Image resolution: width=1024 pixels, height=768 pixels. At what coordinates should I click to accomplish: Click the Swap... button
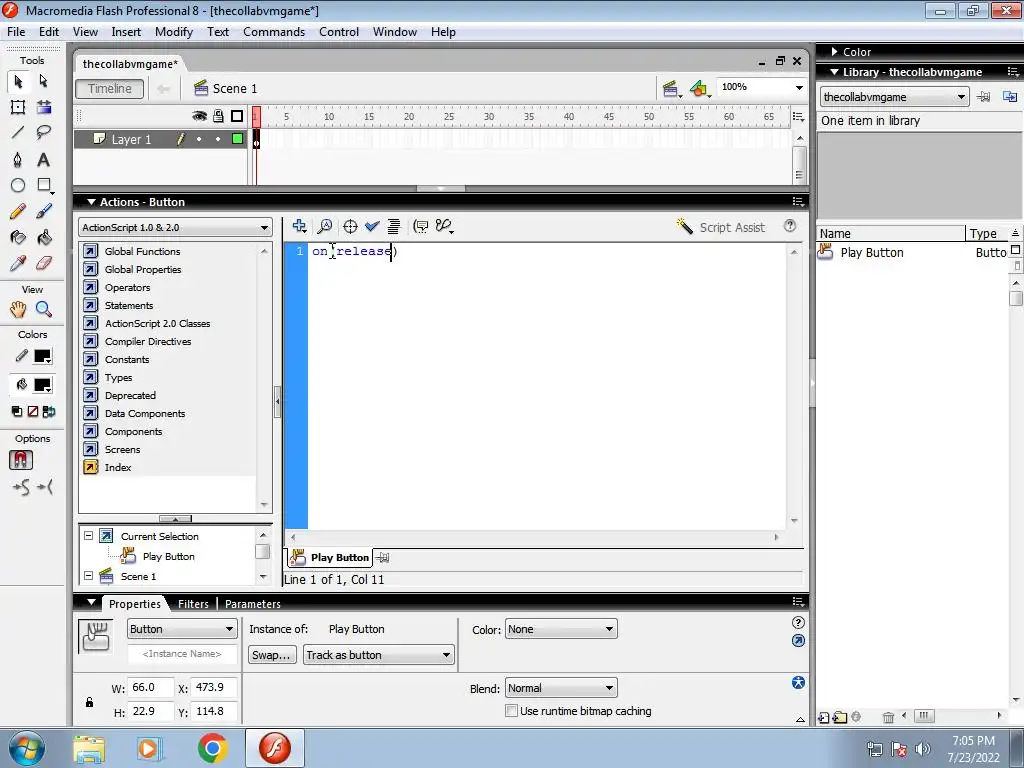click(272, 655)
